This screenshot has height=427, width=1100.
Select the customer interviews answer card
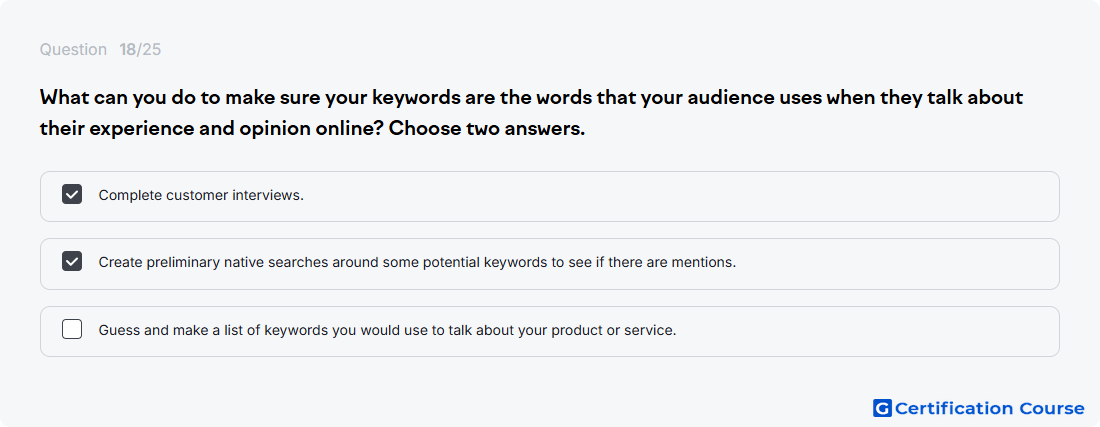tap(549, 196)
